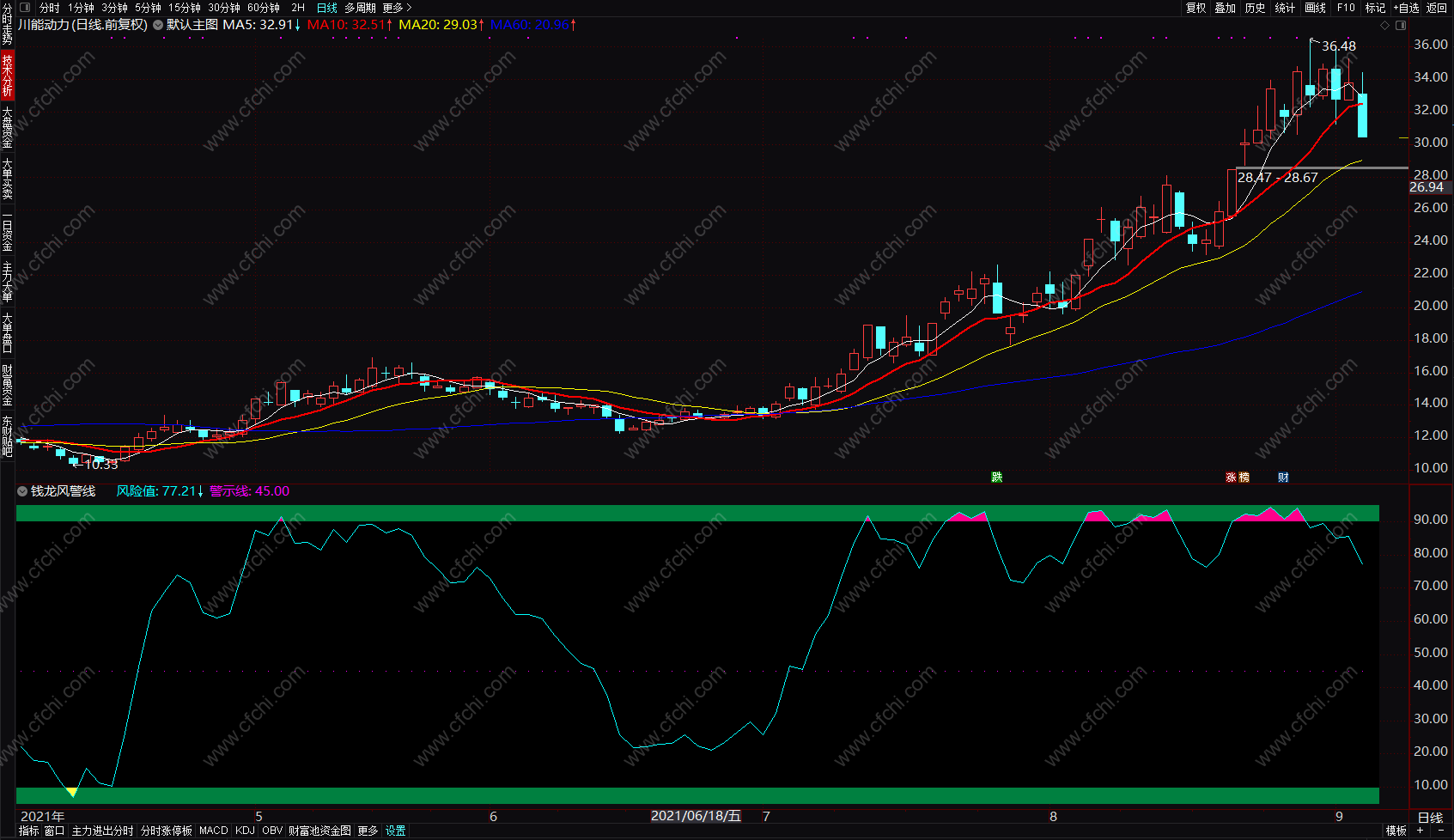Click 指标 in the bottom bar
The width and height of the screenshot is (1454, 840).
click(x=29, y=831)
